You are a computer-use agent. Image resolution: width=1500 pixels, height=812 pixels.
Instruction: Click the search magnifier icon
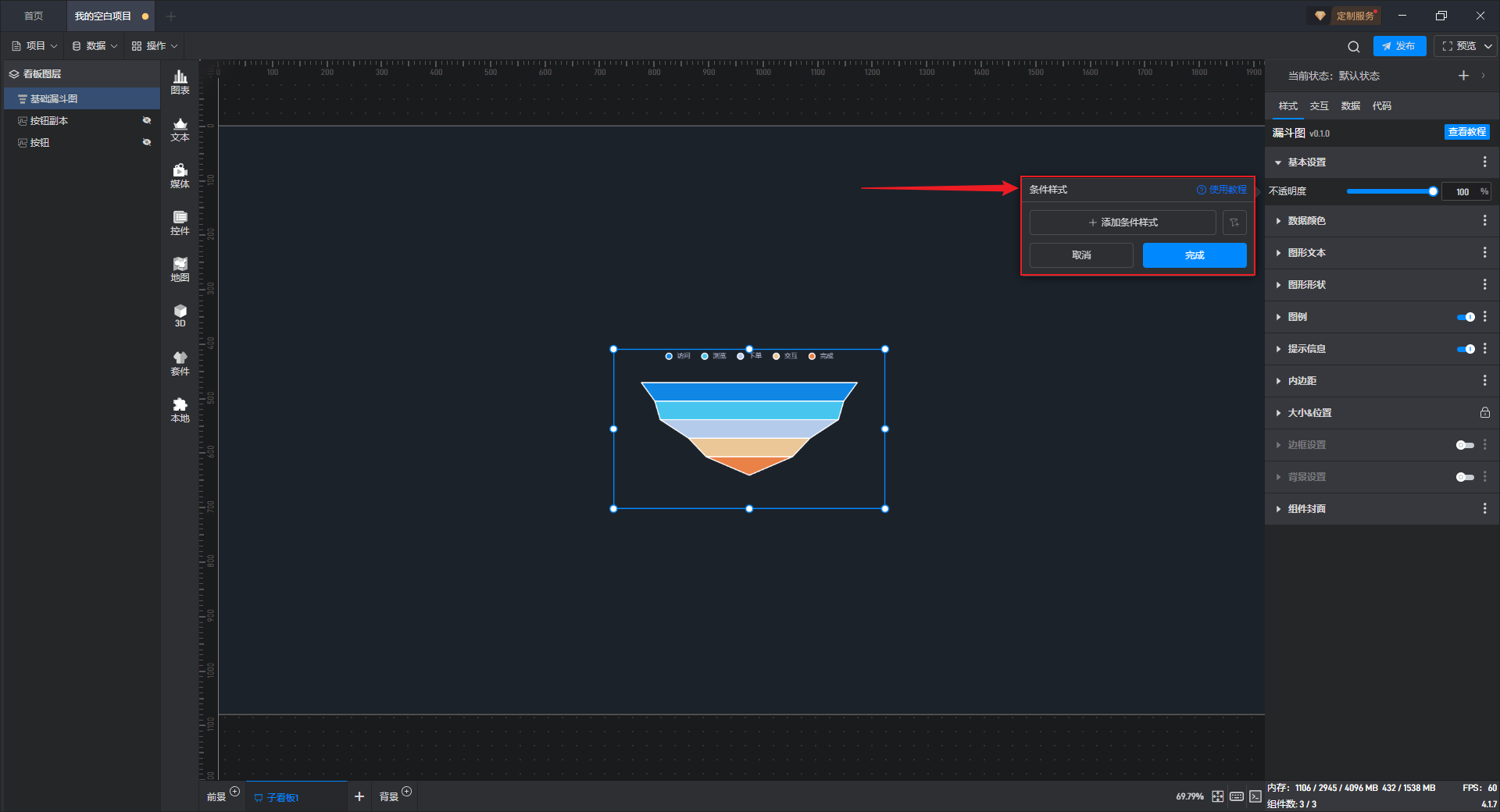click(x=1353, y=46)
